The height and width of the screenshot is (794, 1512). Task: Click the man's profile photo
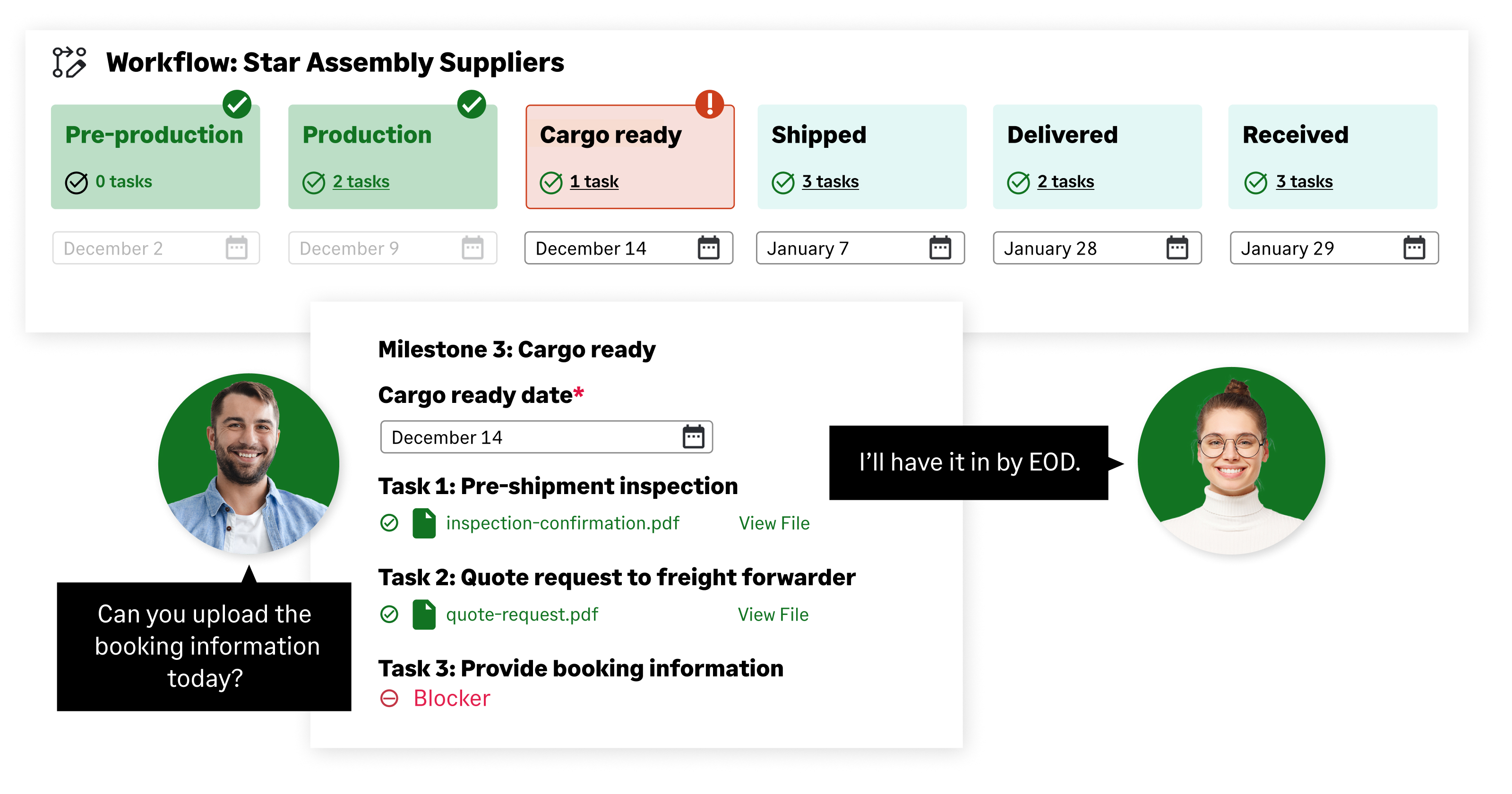click(249, 464)
